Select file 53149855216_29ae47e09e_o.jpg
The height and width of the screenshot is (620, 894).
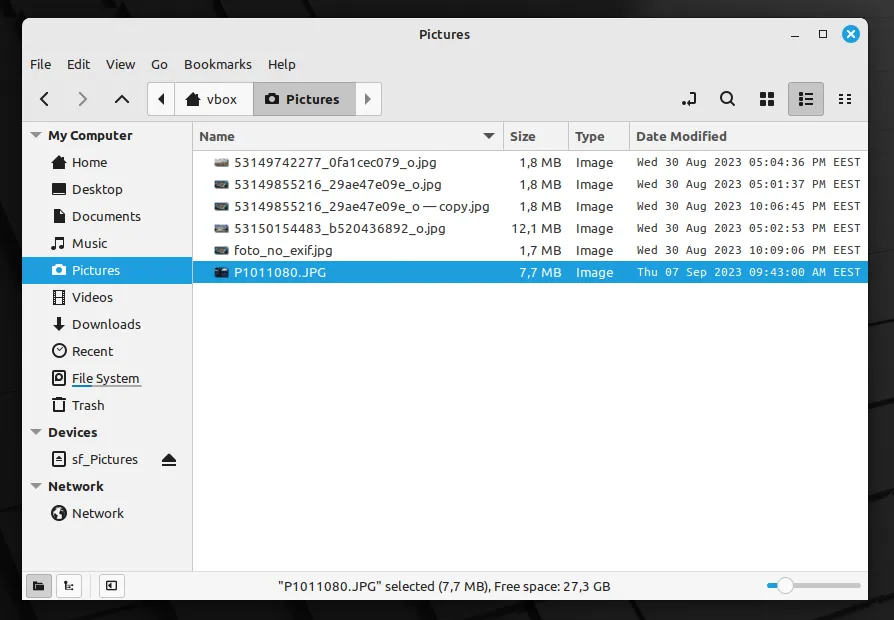point(530,184)
